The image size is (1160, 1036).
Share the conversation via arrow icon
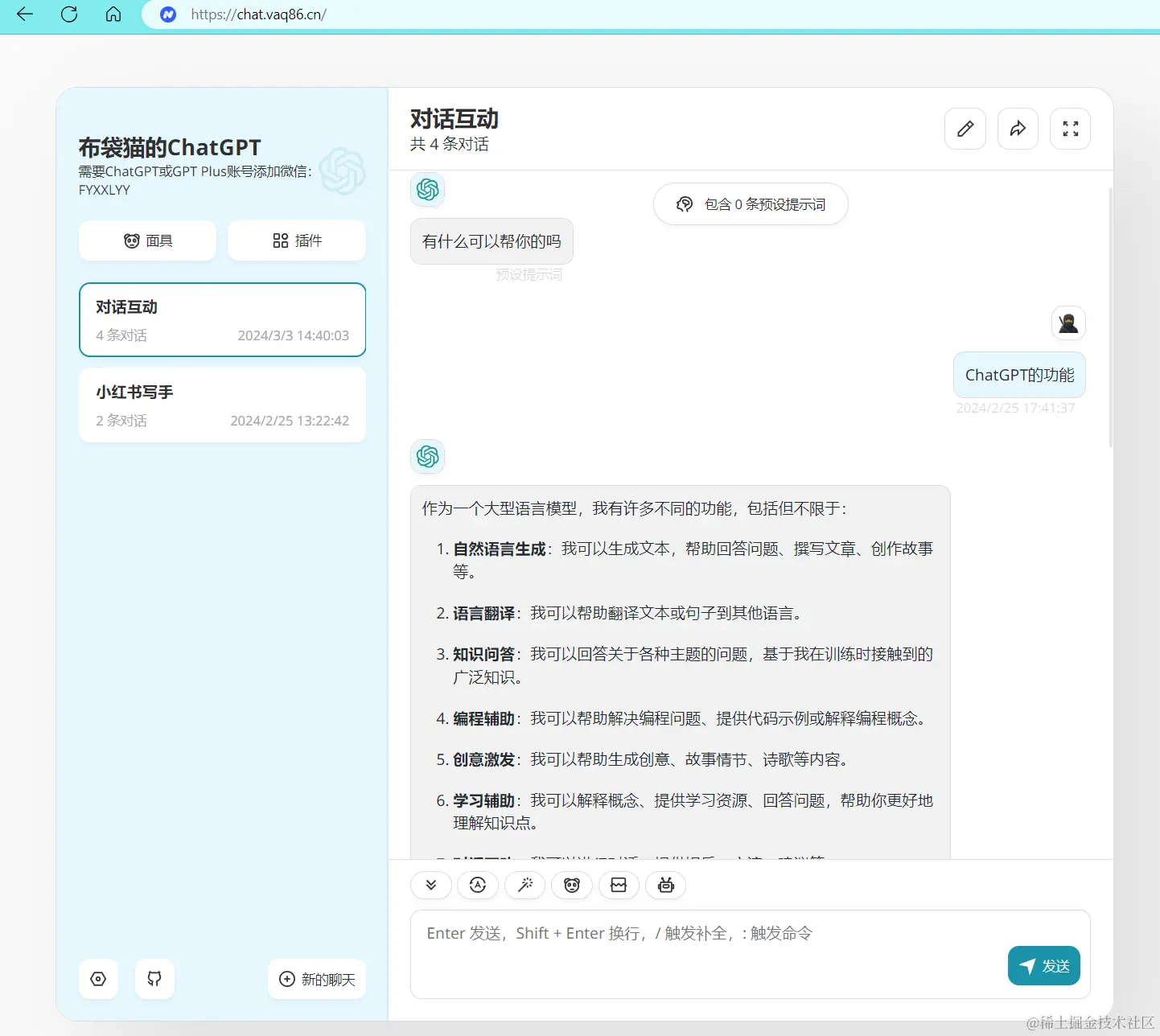tap(1018, 129)
